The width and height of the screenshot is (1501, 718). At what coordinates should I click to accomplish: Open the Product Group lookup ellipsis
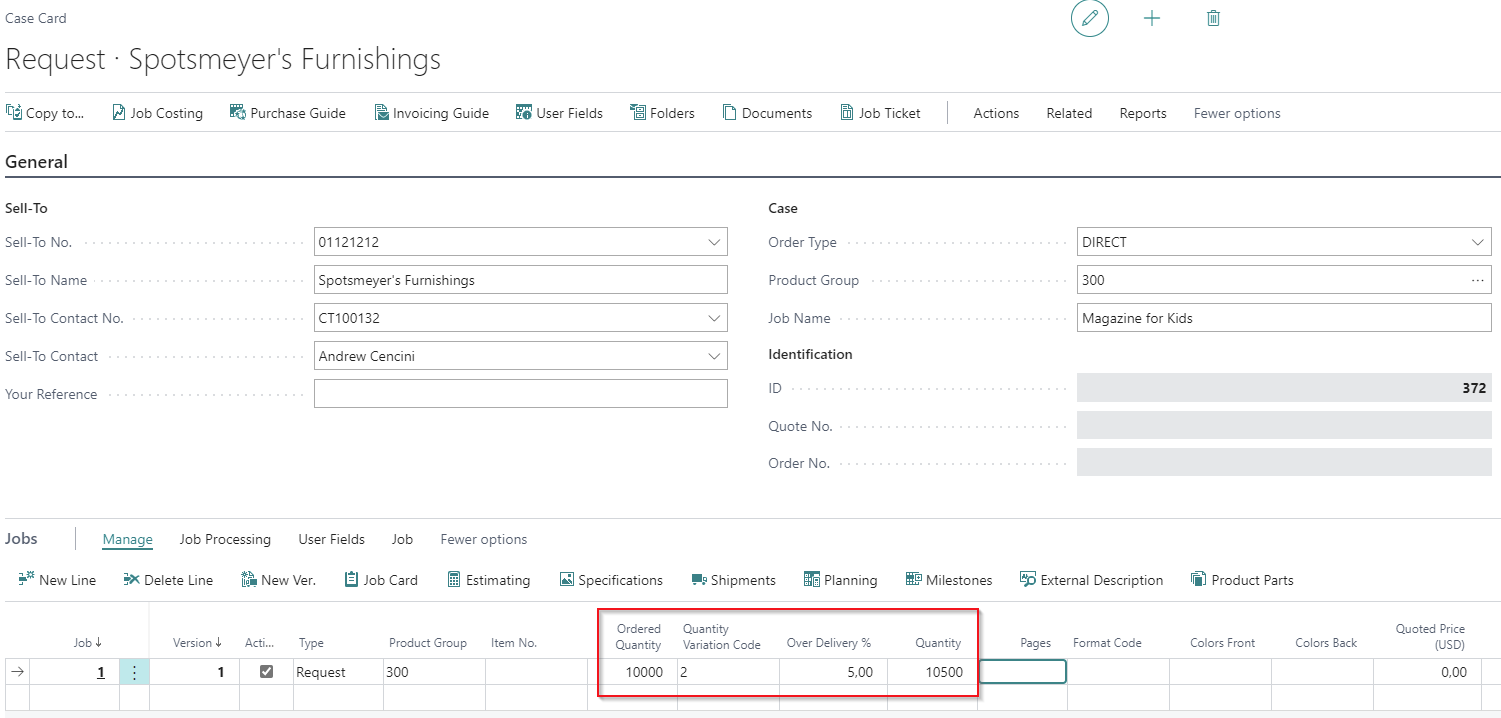(x=1478, y=279)
